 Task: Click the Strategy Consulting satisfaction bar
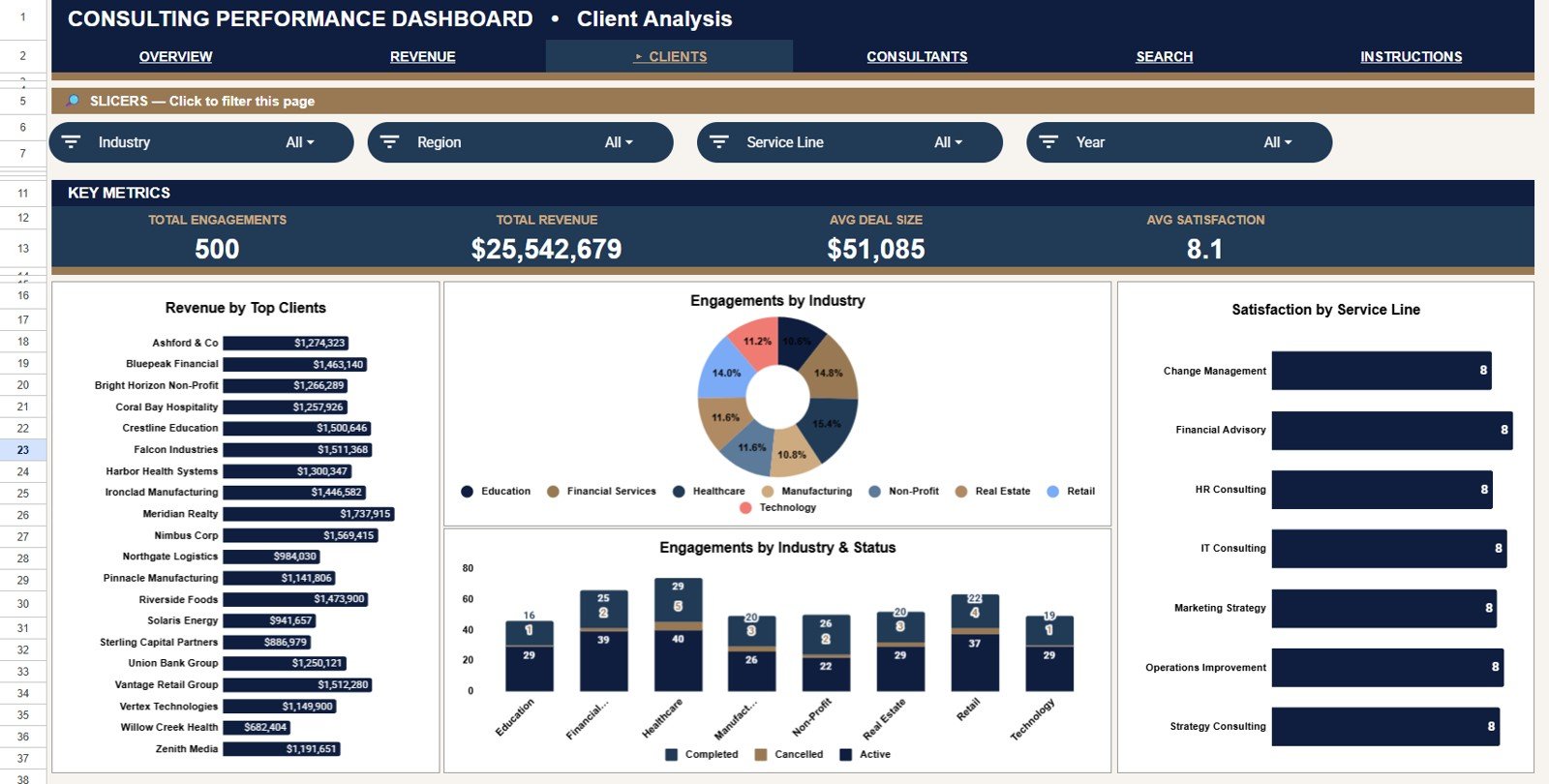click(x=1385, y=727)
